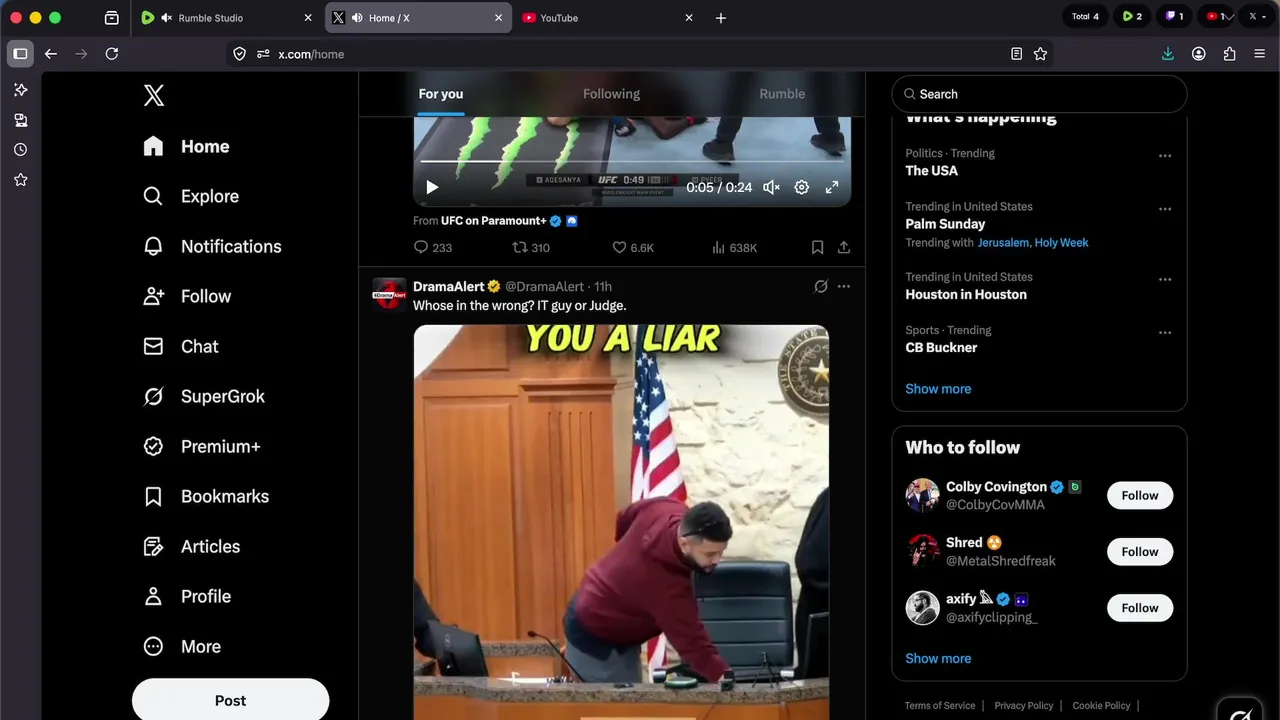Switch to the For you tab
This screenshot has height=720, width=1280.
pos(441,94)
